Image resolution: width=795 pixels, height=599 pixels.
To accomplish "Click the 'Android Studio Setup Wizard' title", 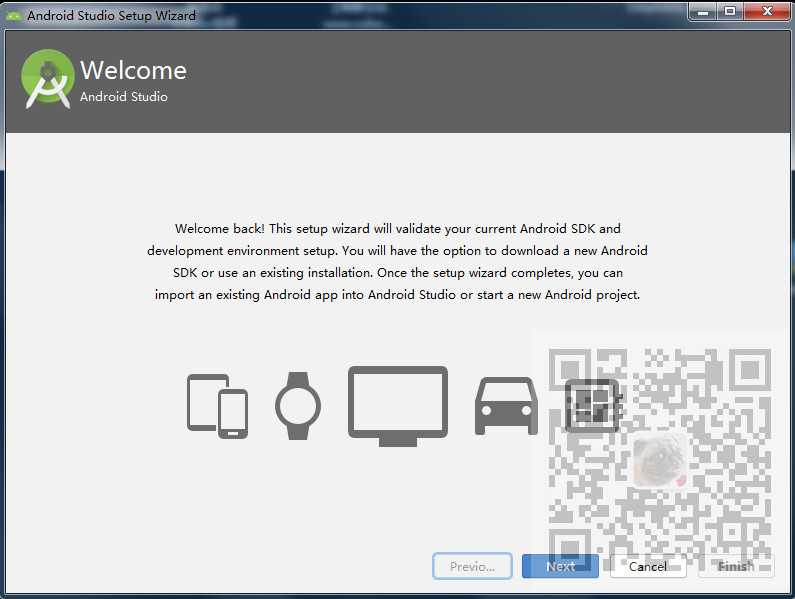I will [x=112, y=16].
